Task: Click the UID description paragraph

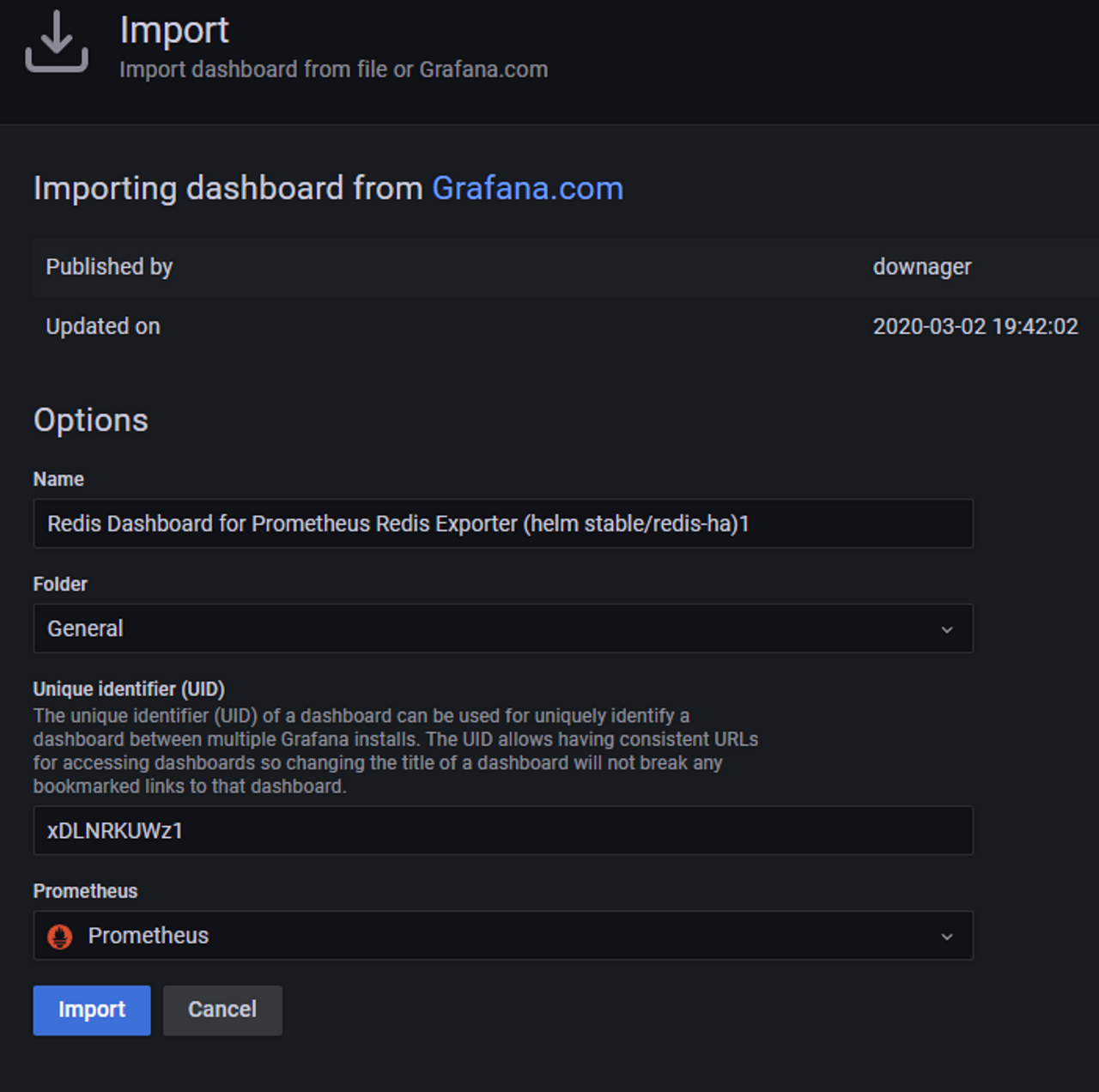Action: coord(396,751)
